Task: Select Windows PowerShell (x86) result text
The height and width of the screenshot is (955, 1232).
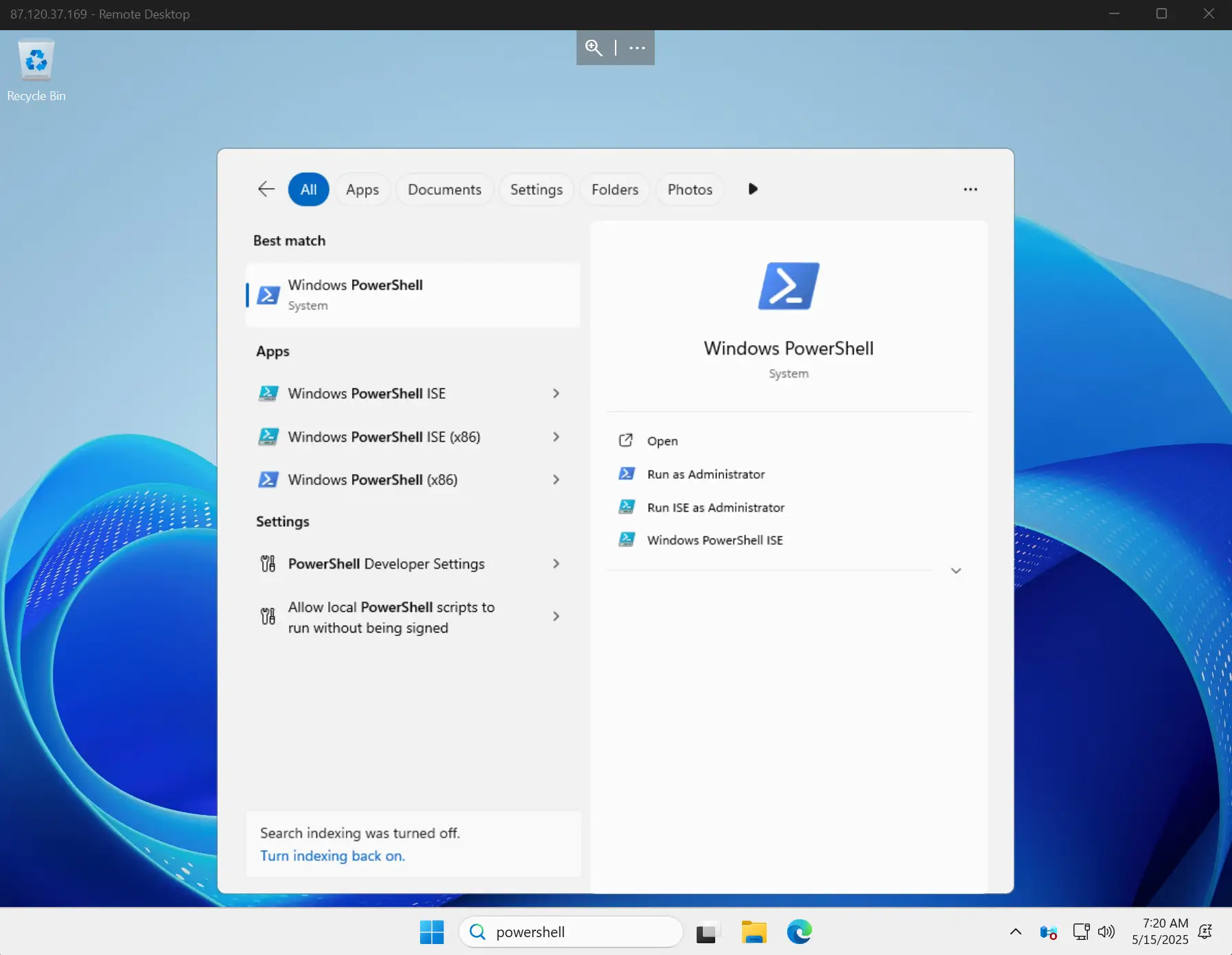Action: (373, 480)
